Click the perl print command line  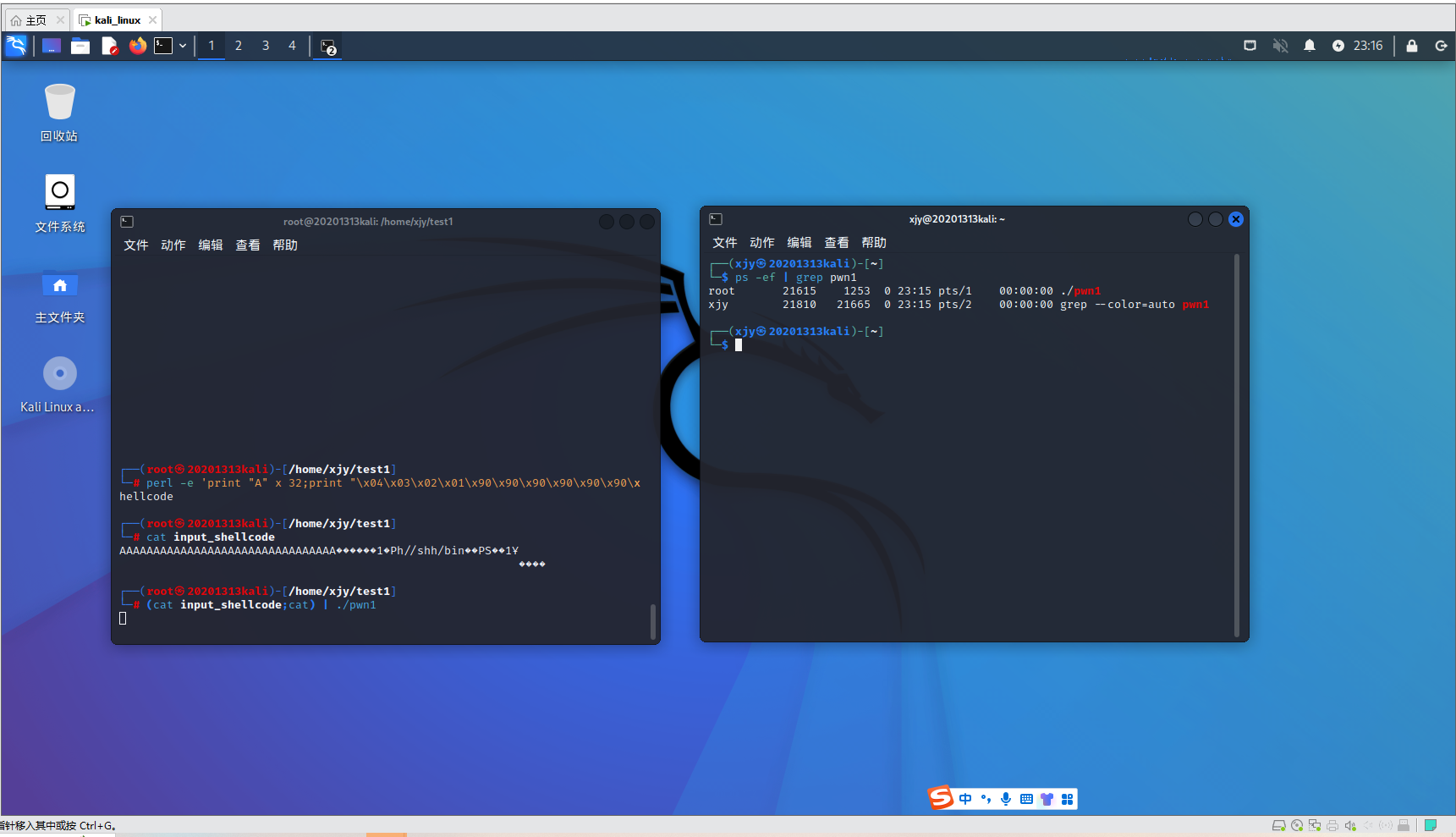(393, 483)
